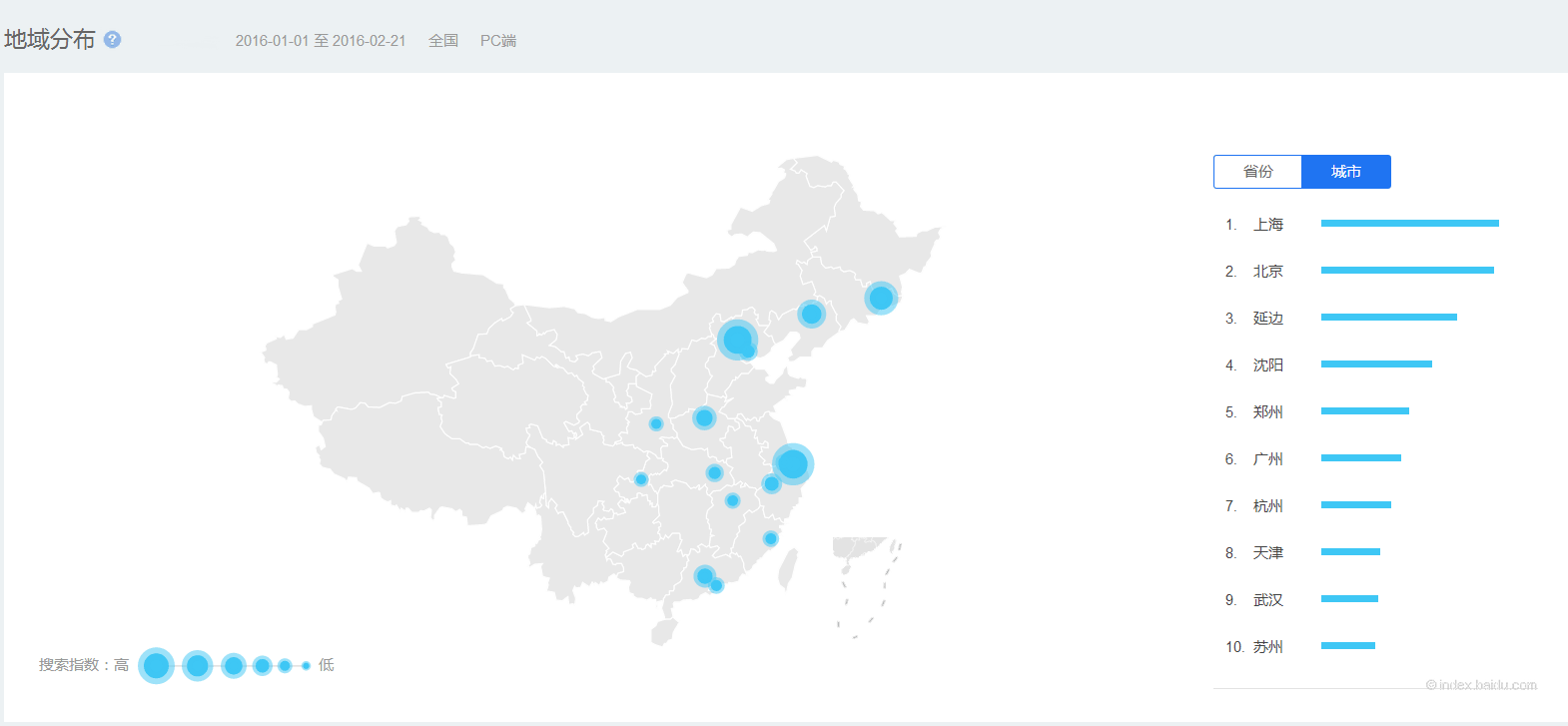Click the help question mark icon beside 地域分布
The height and width of the screenshot is (726, 1568).
coord(112,40)
